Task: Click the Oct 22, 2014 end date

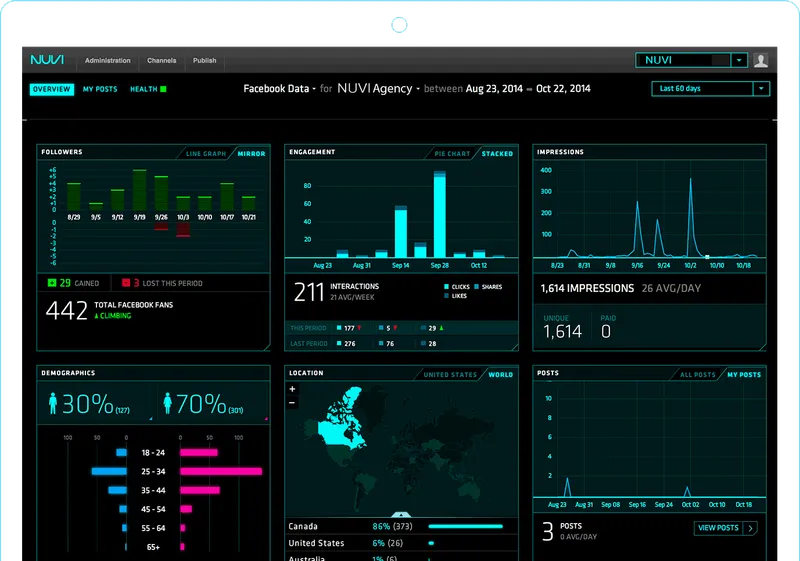Action: (x=563, y=89)
